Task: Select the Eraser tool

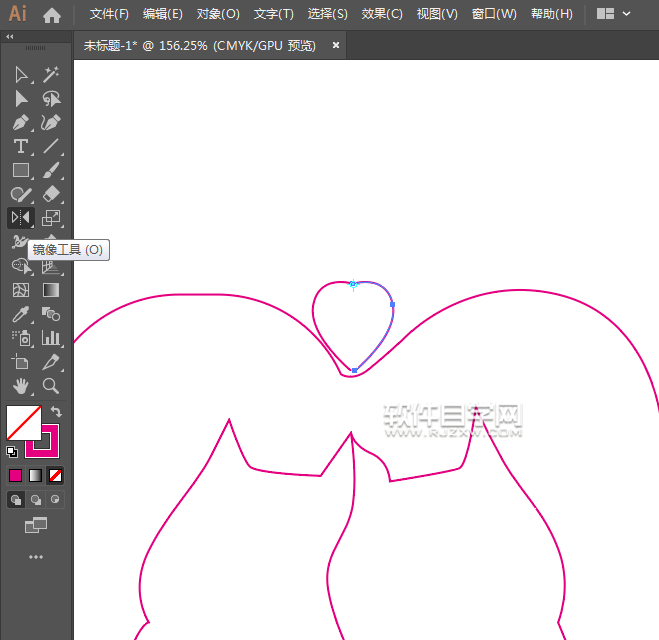Action: point(51,195)
